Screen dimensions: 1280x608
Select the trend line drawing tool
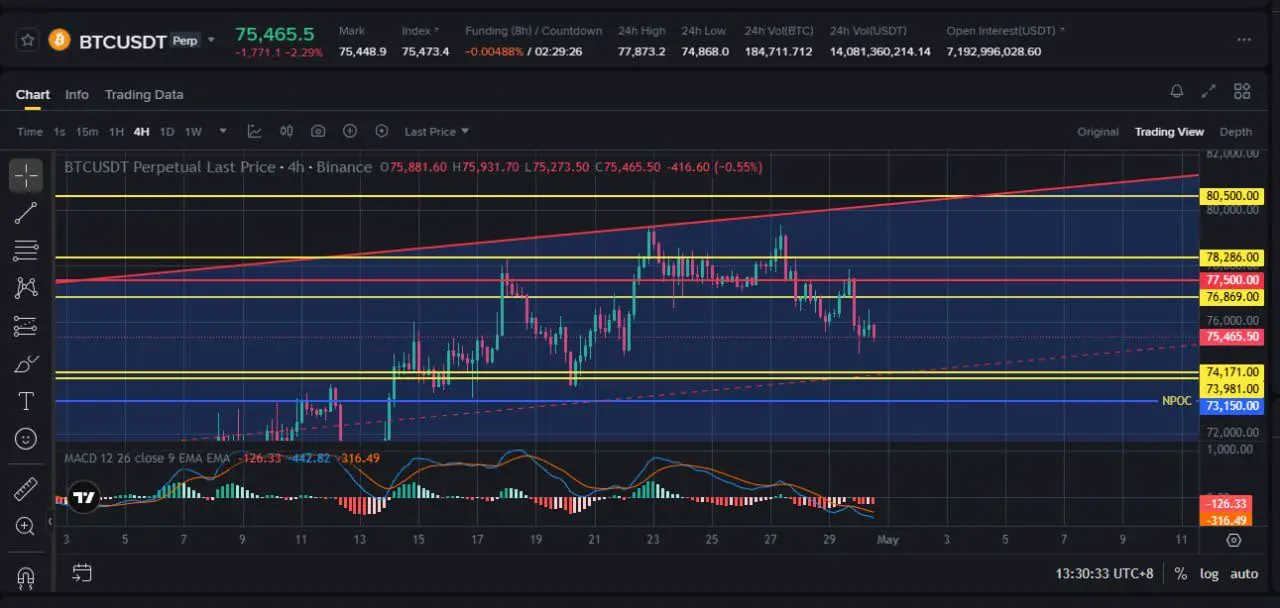click(26, 212)
